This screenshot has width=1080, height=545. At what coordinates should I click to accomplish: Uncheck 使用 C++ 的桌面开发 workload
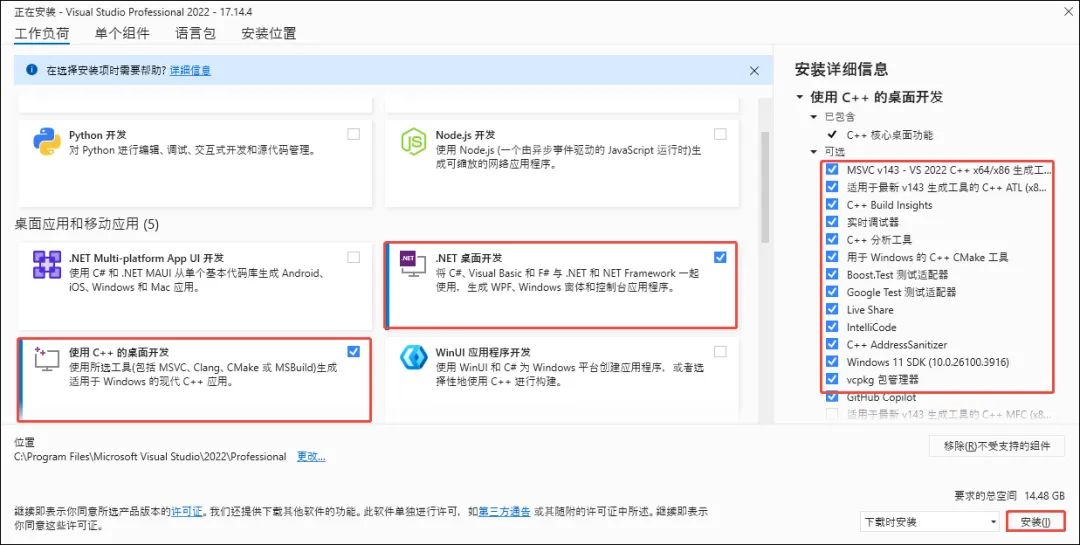pos(353,351)
